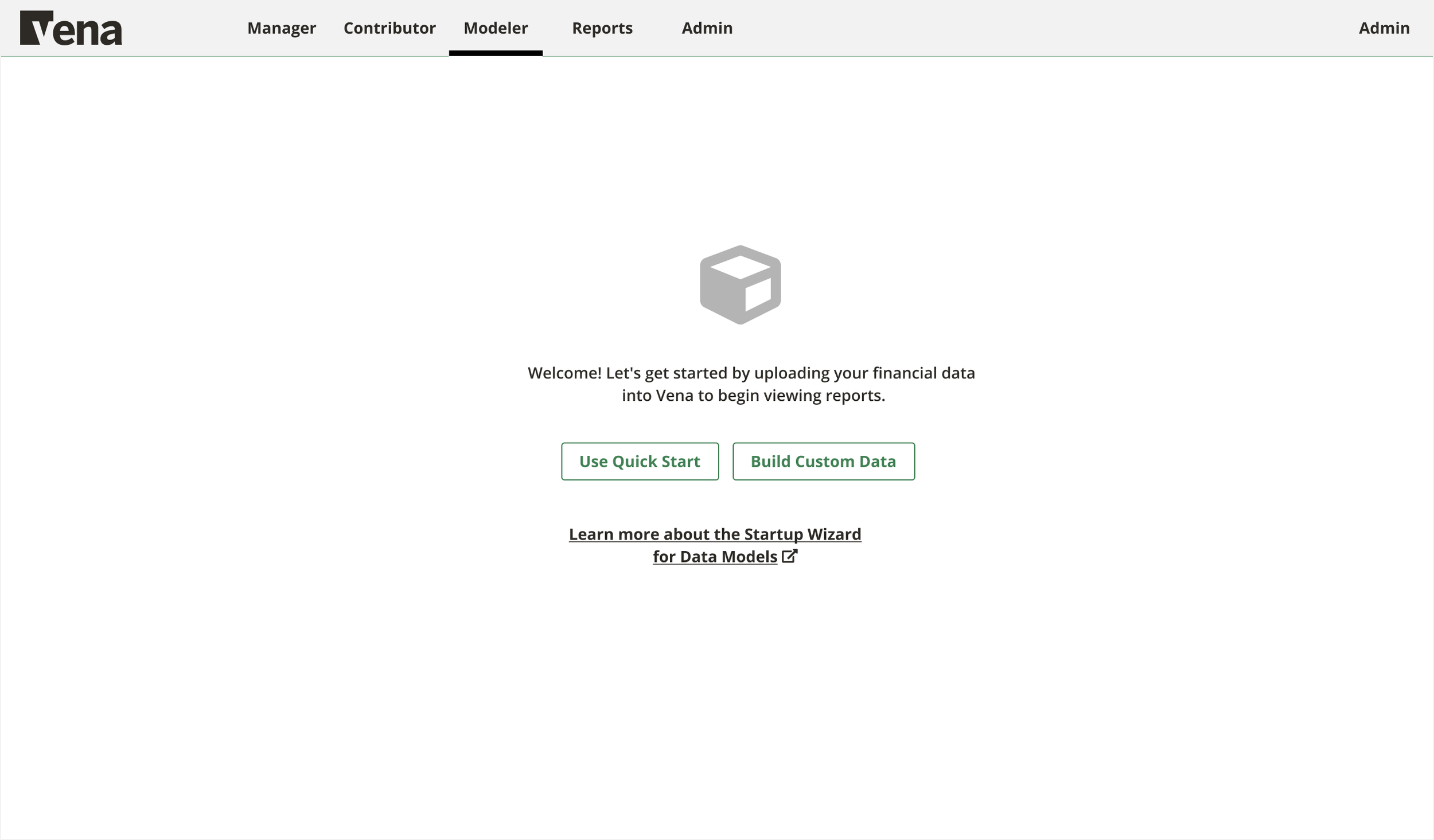Click the Quick Start onboarding button

[x=640, y=461]
